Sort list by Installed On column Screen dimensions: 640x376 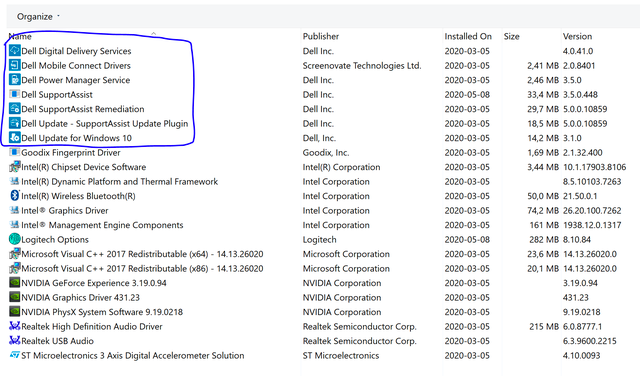468,36
